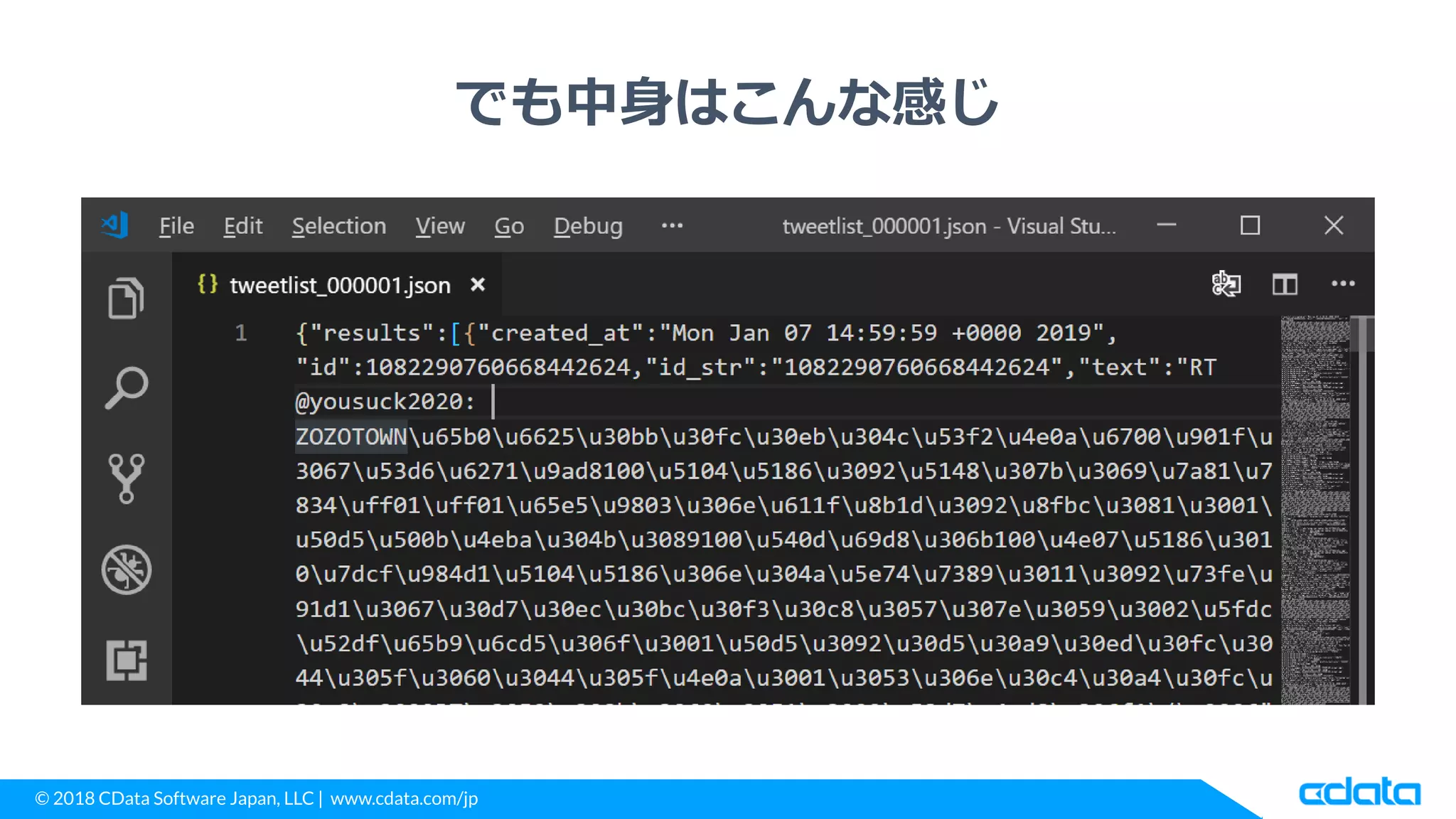Screen dimensions: 1456x819
Task: Open editor more actions ellipsis
Action: click(x=1343, y=284)
